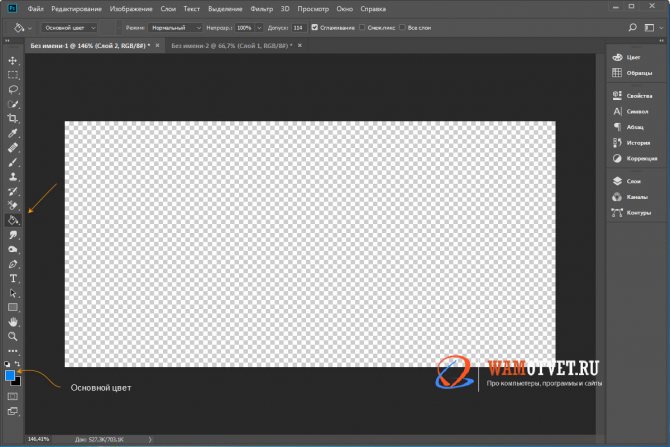The width and height of the screenshot is (670, 447).
Task: Toggle Quick Mask mode
Action: point(13,397)
